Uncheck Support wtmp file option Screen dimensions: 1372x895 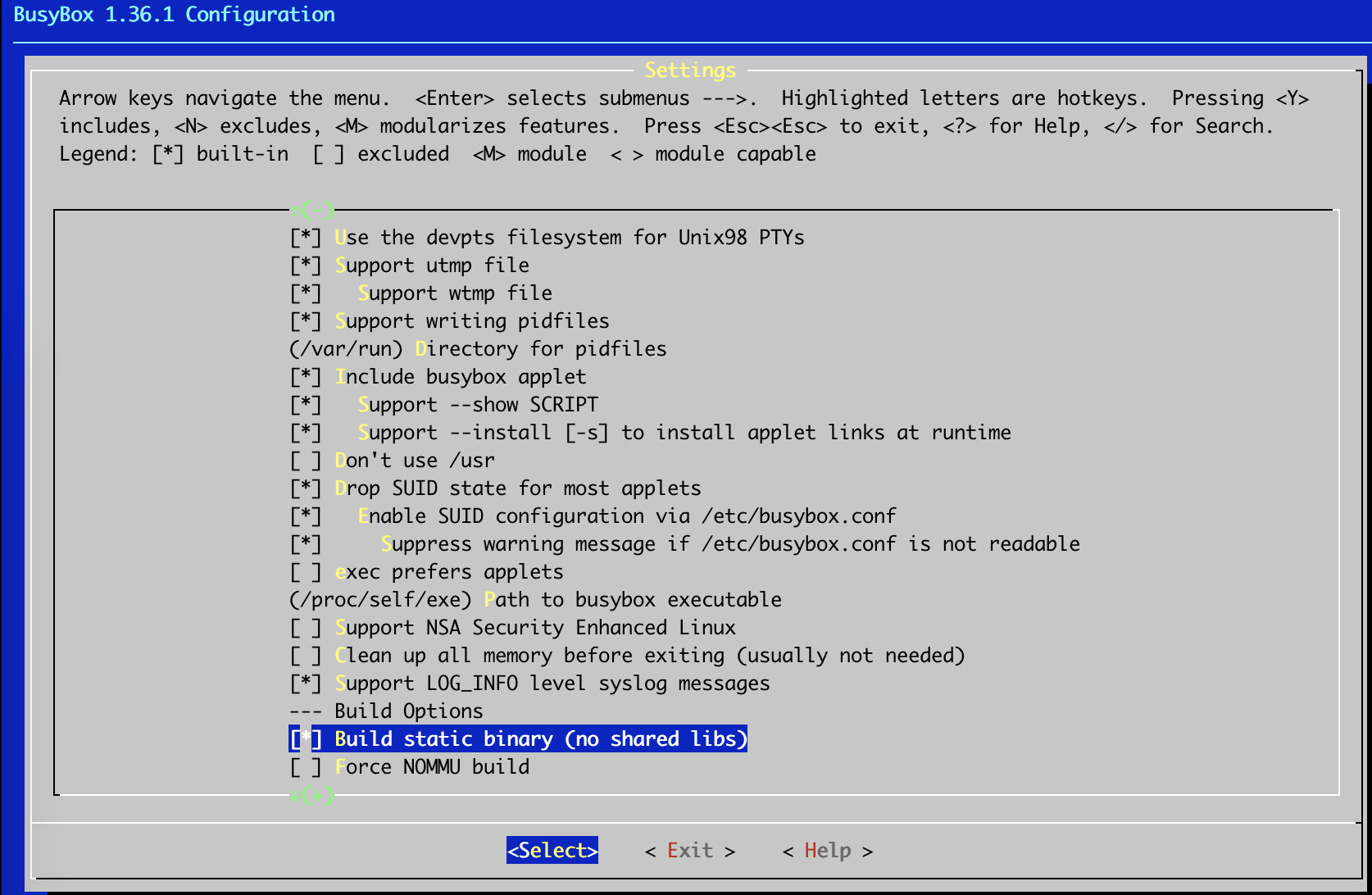[306, 293]
